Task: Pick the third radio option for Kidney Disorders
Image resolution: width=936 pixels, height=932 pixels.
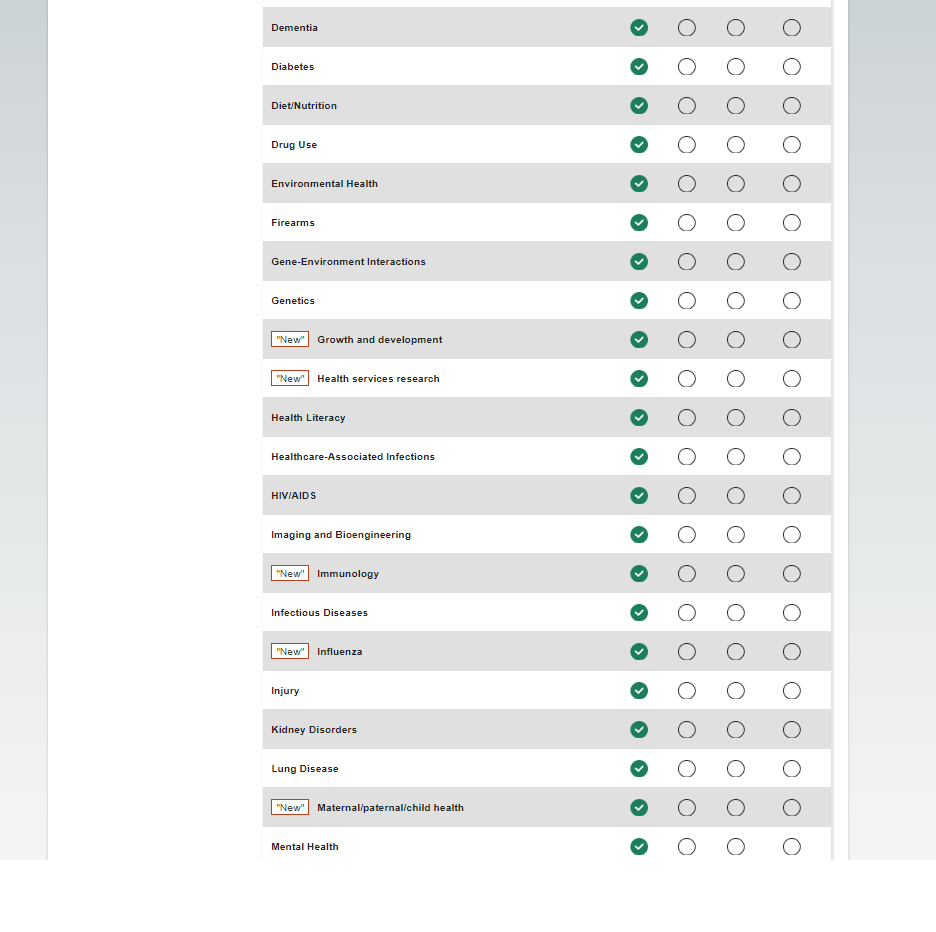Action: [736, 730]
